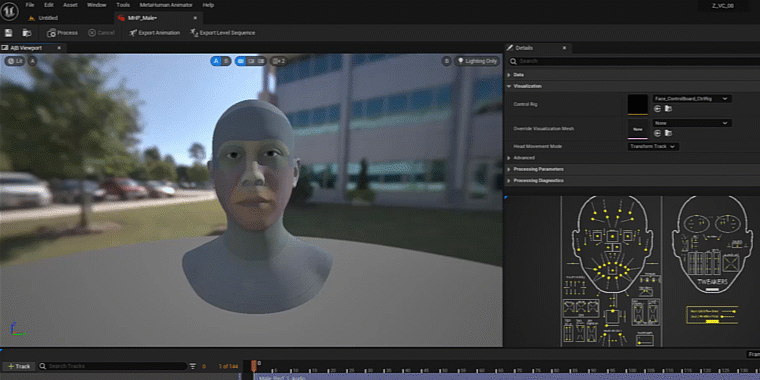Viewport: 760px width, 380px height.
Task: Click the Search Tracks field
Action: click(x=112, y=366)
